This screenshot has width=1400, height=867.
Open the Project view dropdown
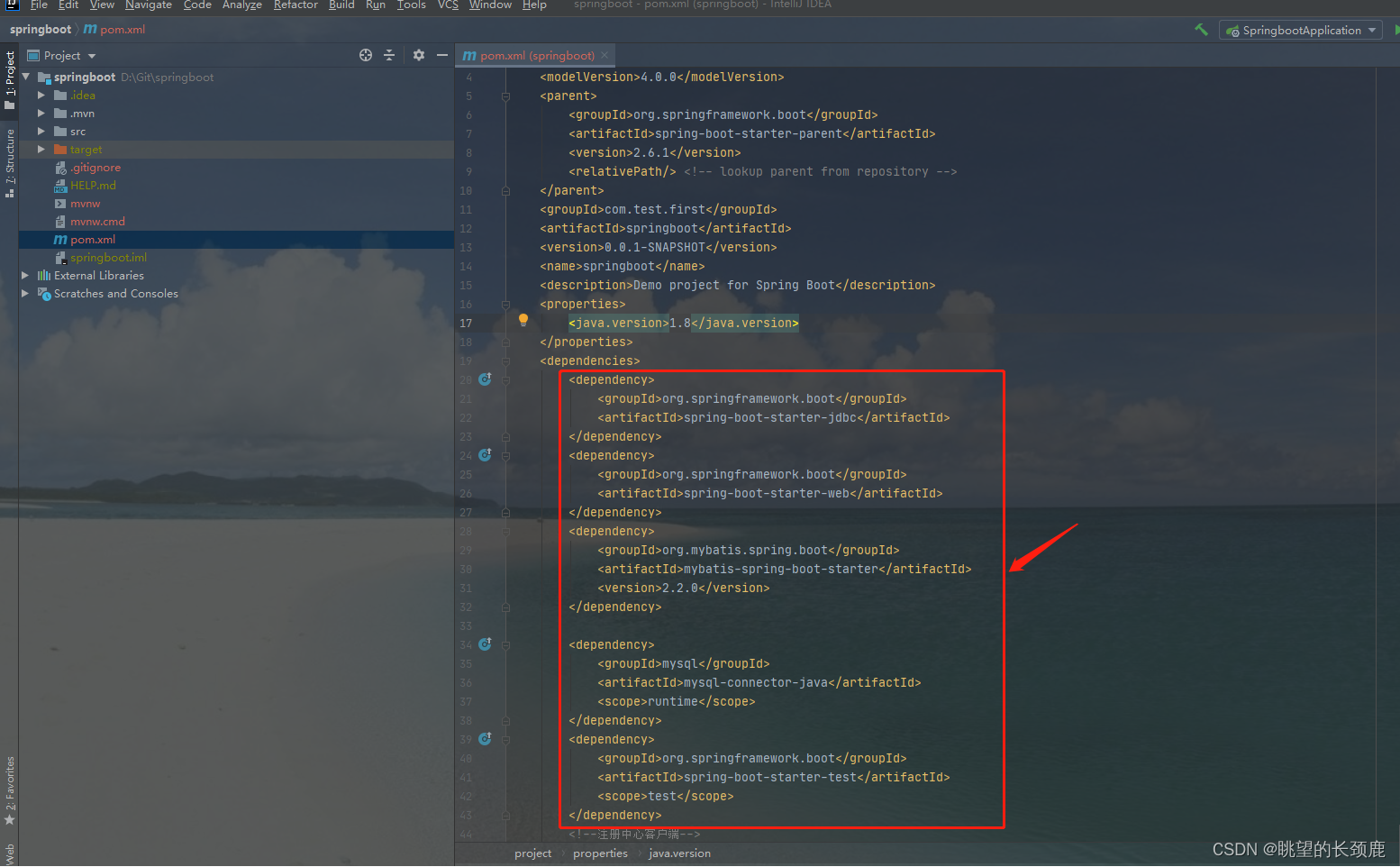tap(61, 56)
